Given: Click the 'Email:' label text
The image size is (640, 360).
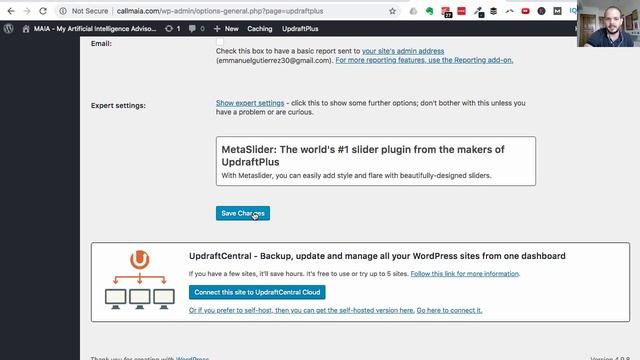Looking at the screenshot, I should coord(101,43).
